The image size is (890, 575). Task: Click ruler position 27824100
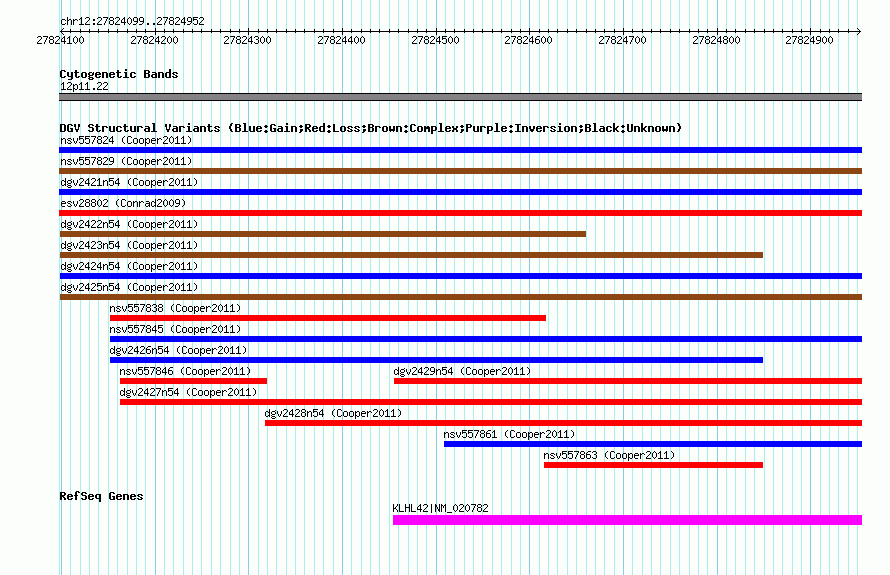(x=60, y=40)
